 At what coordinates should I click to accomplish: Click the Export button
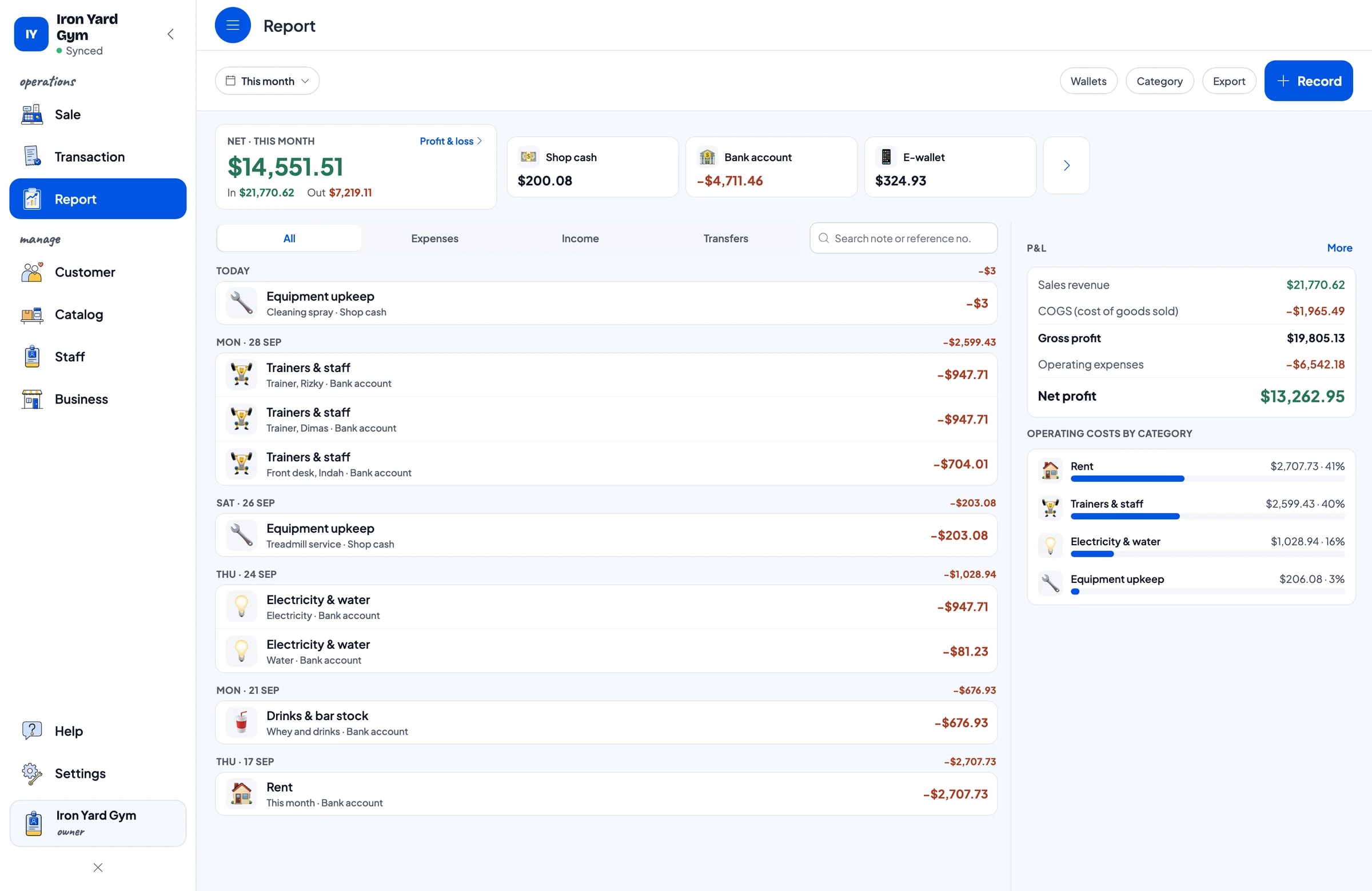1229,81
